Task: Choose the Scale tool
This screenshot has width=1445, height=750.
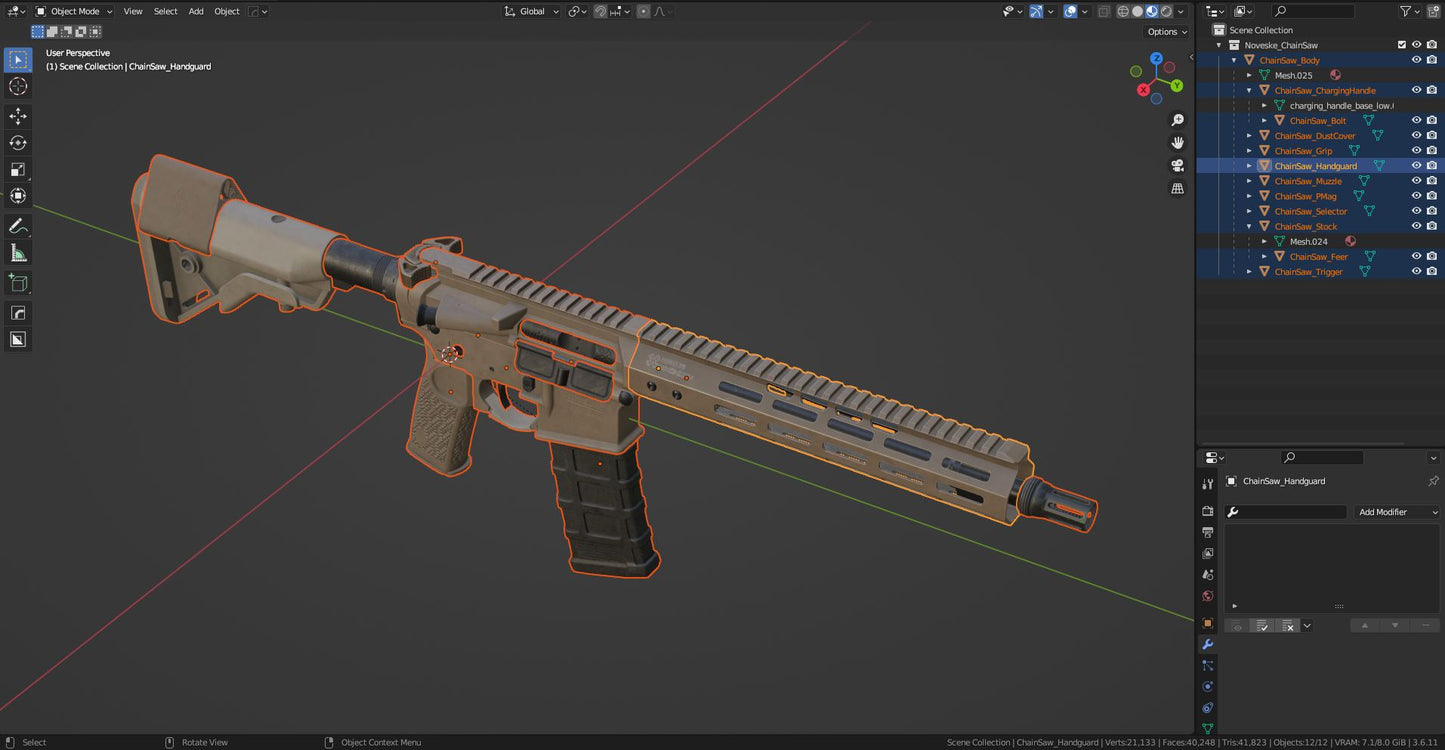Action: point(18,169)
